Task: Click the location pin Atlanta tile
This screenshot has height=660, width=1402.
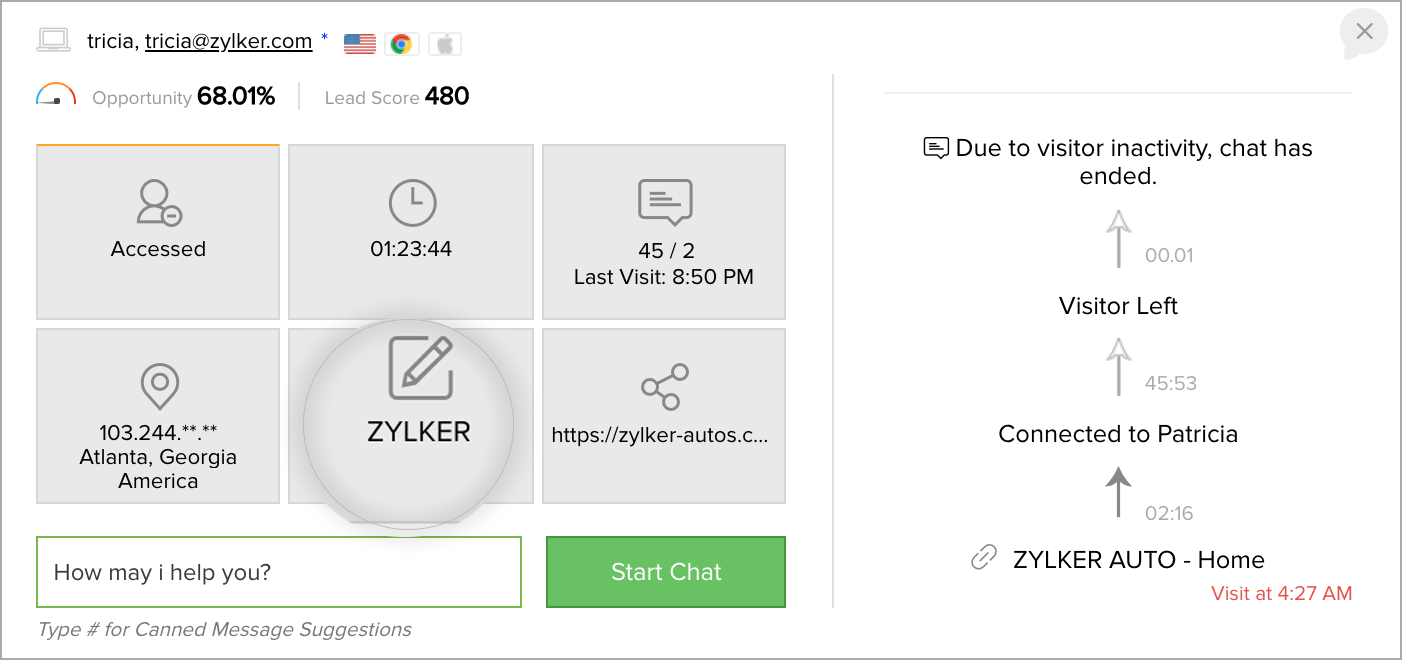Action: [x=158, y=416]
